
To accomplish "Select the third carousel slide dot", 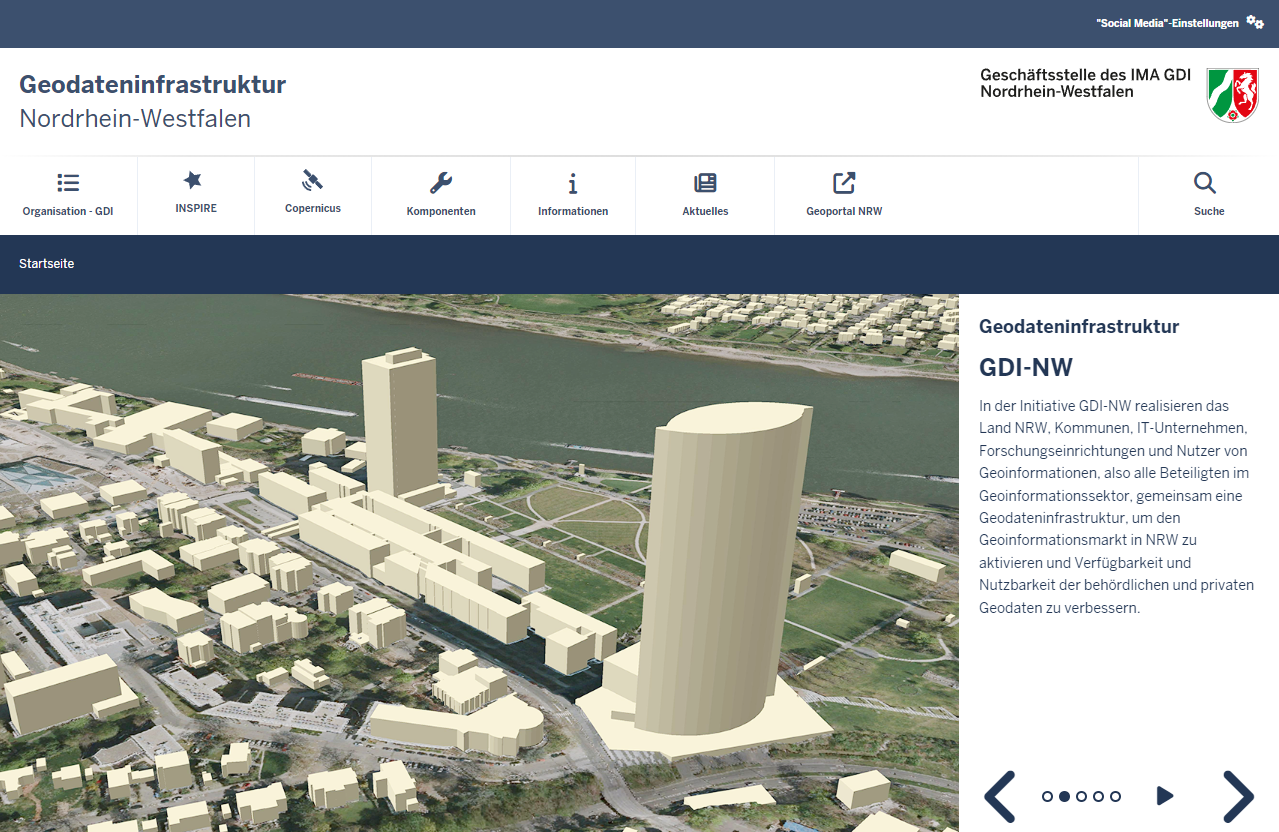I will 1081,797.
